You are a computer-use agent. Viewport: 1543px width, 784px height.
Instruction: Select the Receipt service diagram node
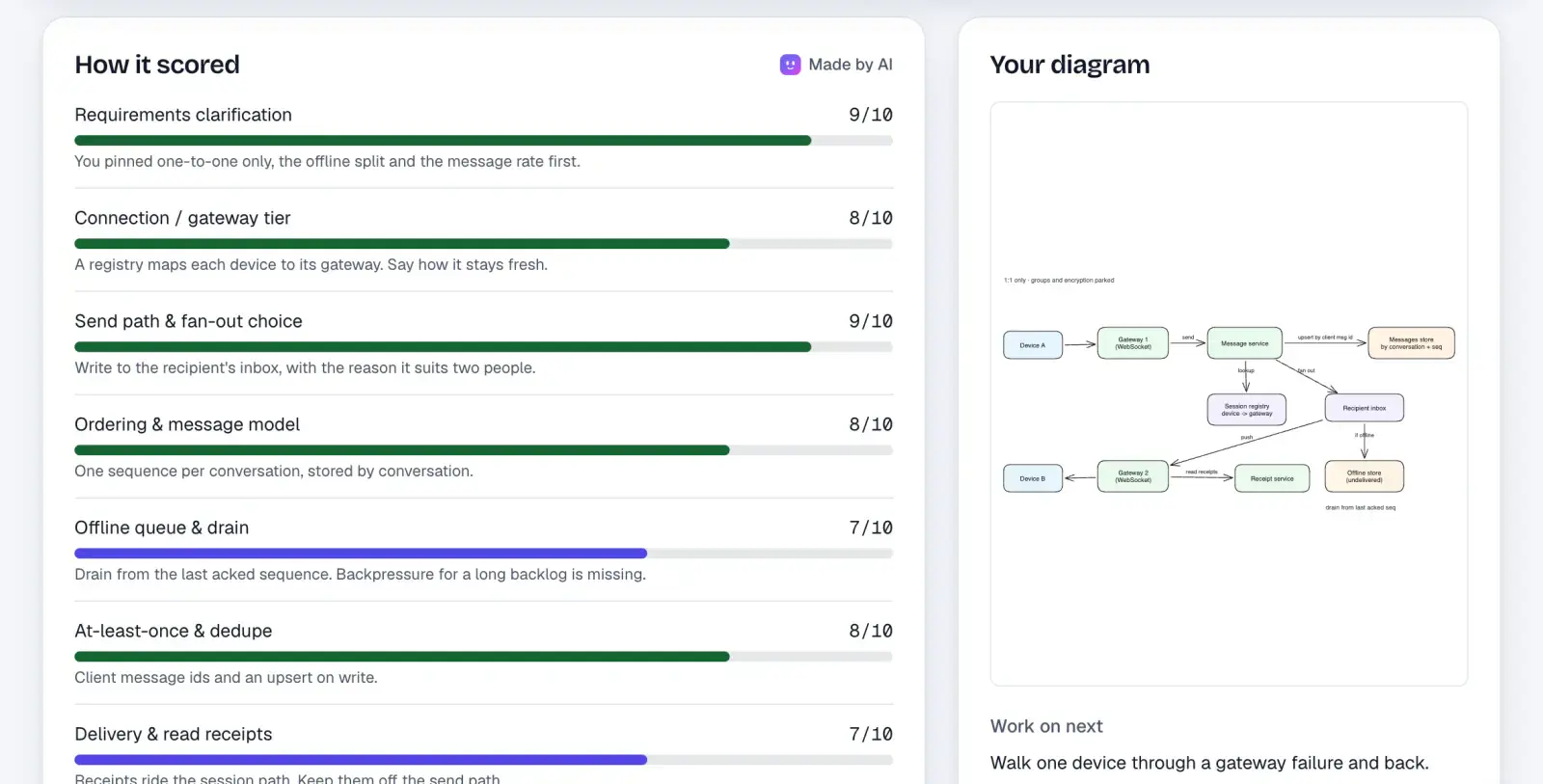pos(1272,478)
